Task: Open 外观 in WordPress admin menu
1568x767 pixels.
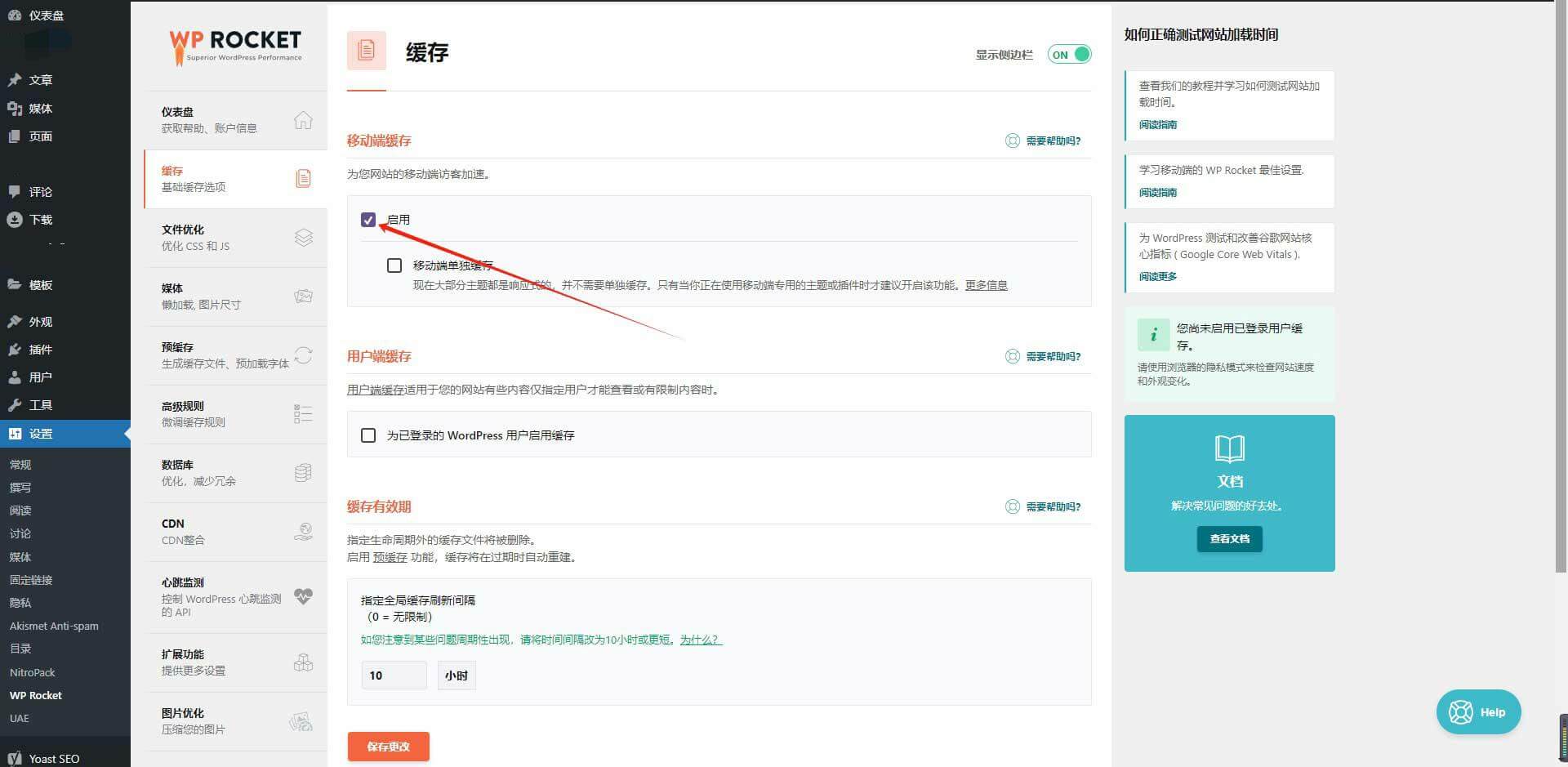Action: pyautogui.click(x=65, y=322)
